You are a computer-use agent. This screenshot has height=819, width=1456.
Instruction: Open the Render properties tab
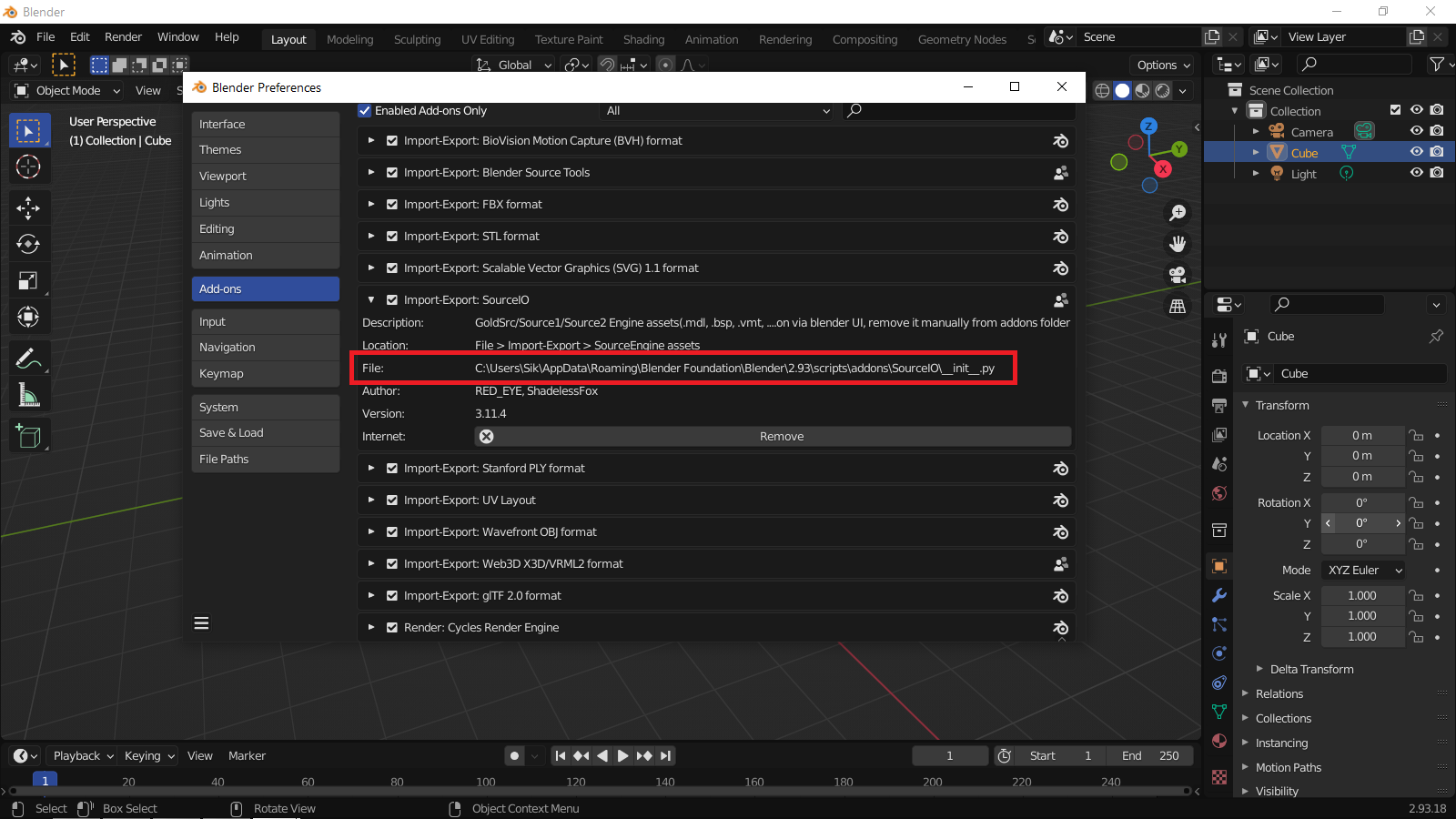point(1219,376)
